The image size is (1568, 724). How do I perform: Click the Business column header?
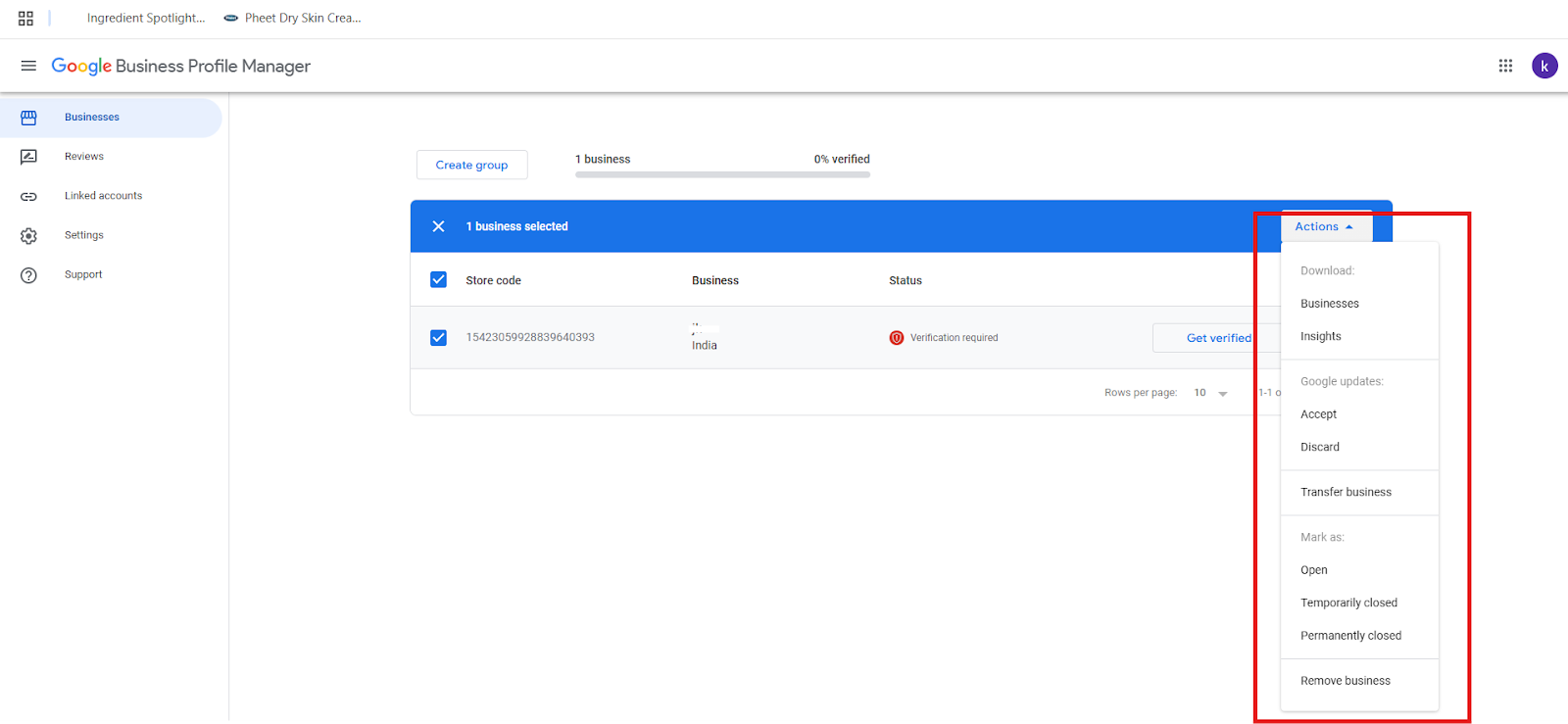click(715, 280)
